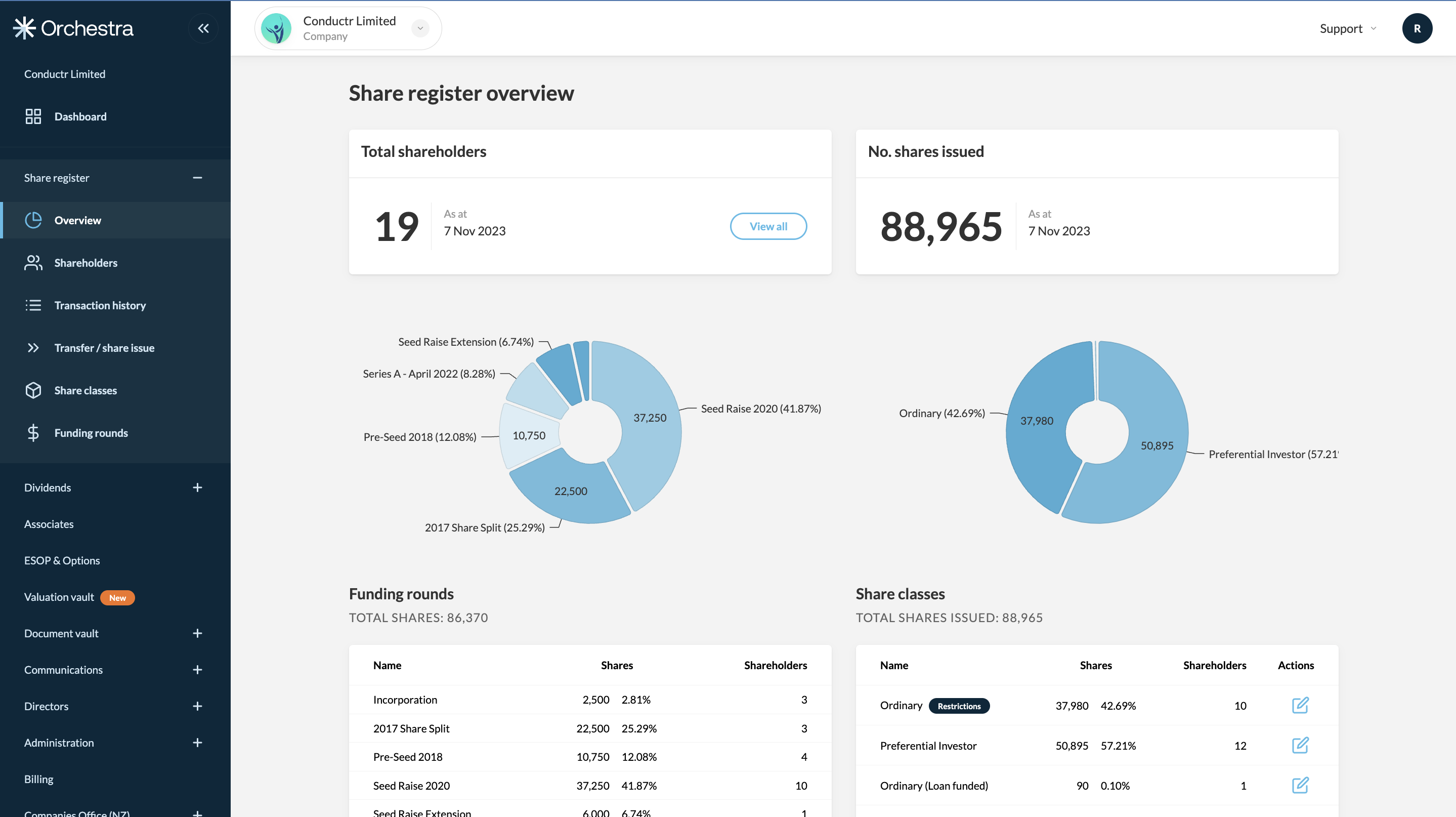
Task: Click the Share classes icon in sidebar
Action: 33,390
